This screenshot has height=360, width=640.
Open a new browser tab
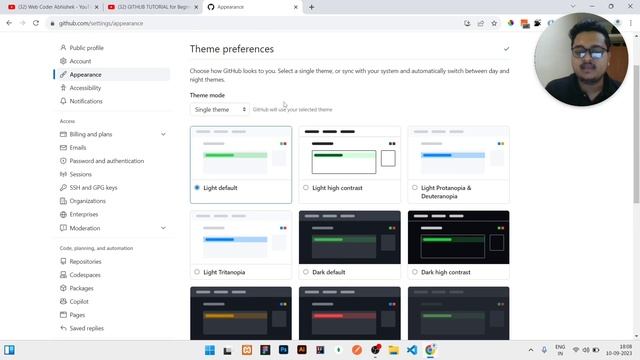(x=311, y=7)
